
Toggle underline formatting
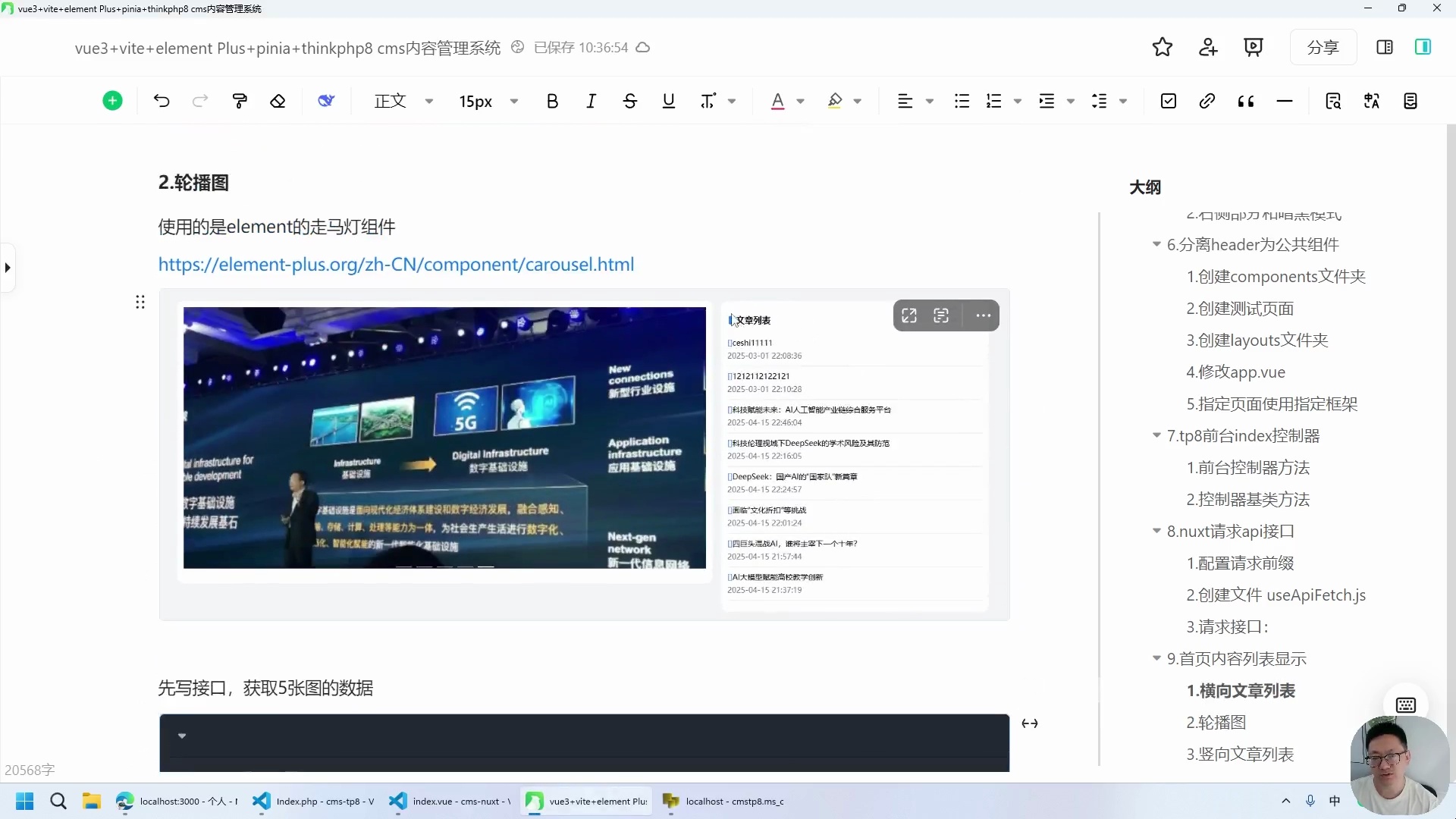point(668,101)
